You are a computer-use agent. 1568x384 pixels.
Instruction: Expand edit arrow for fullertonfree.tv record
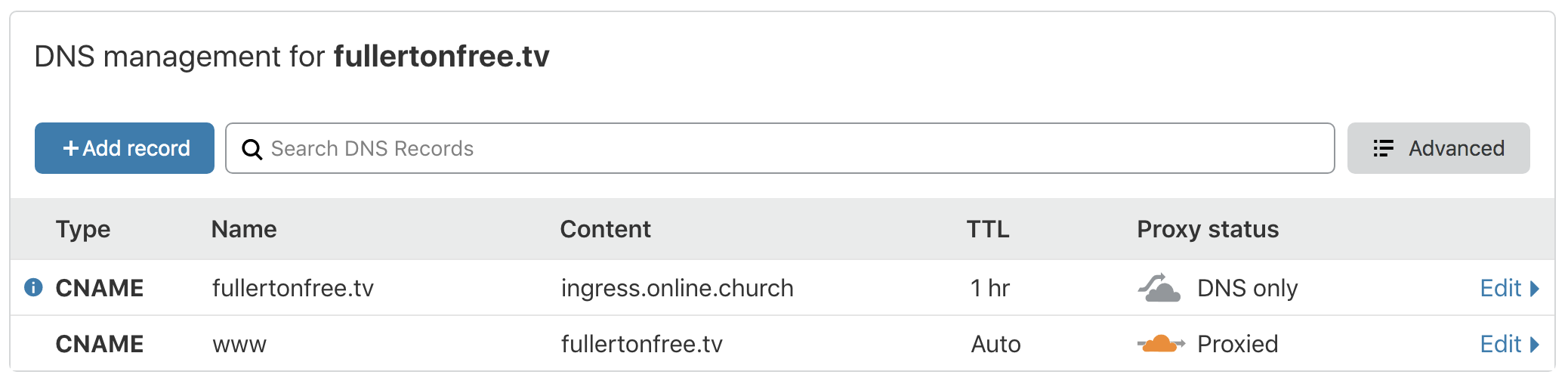click(1534, 288)
